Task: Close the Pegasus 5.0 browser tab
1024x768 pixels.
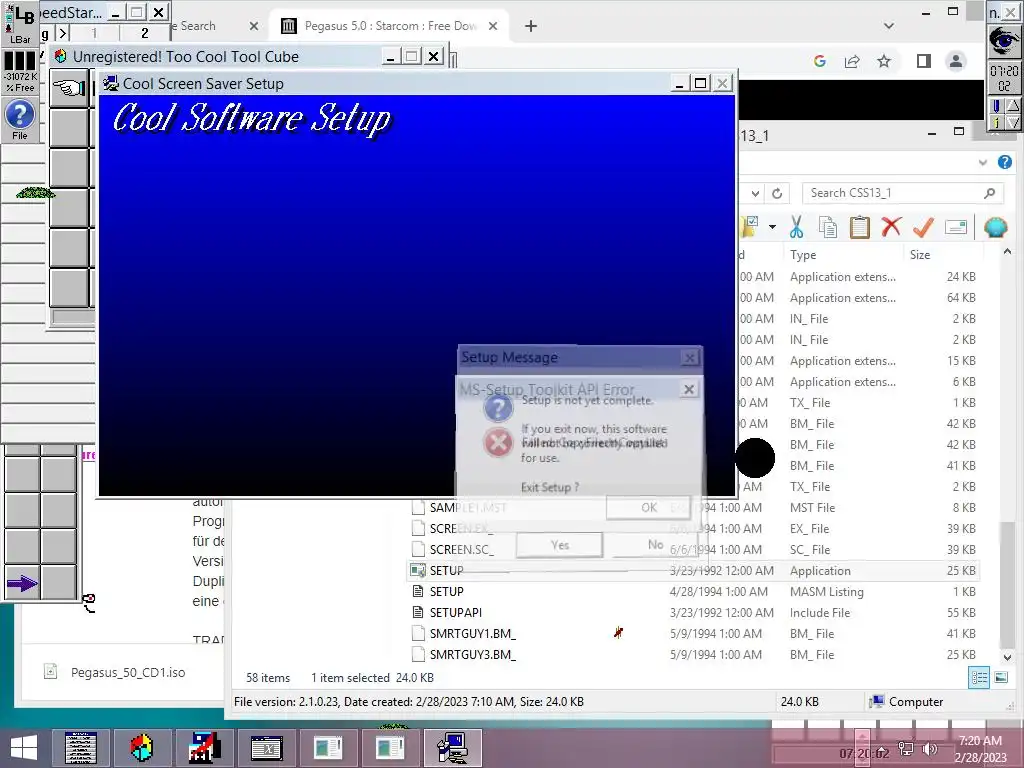Action: coord(493,26)
